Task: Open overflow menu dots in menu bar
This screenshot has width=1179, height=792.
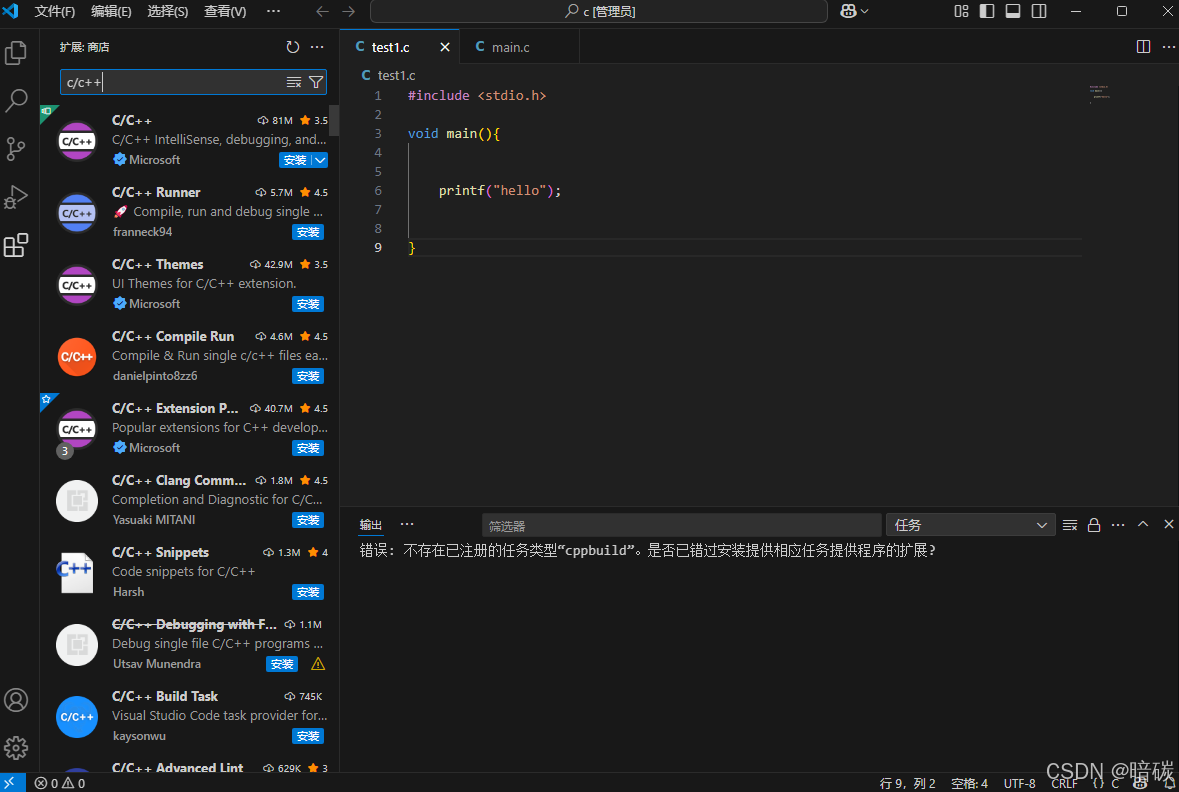Action: click(x=274, y=11)
